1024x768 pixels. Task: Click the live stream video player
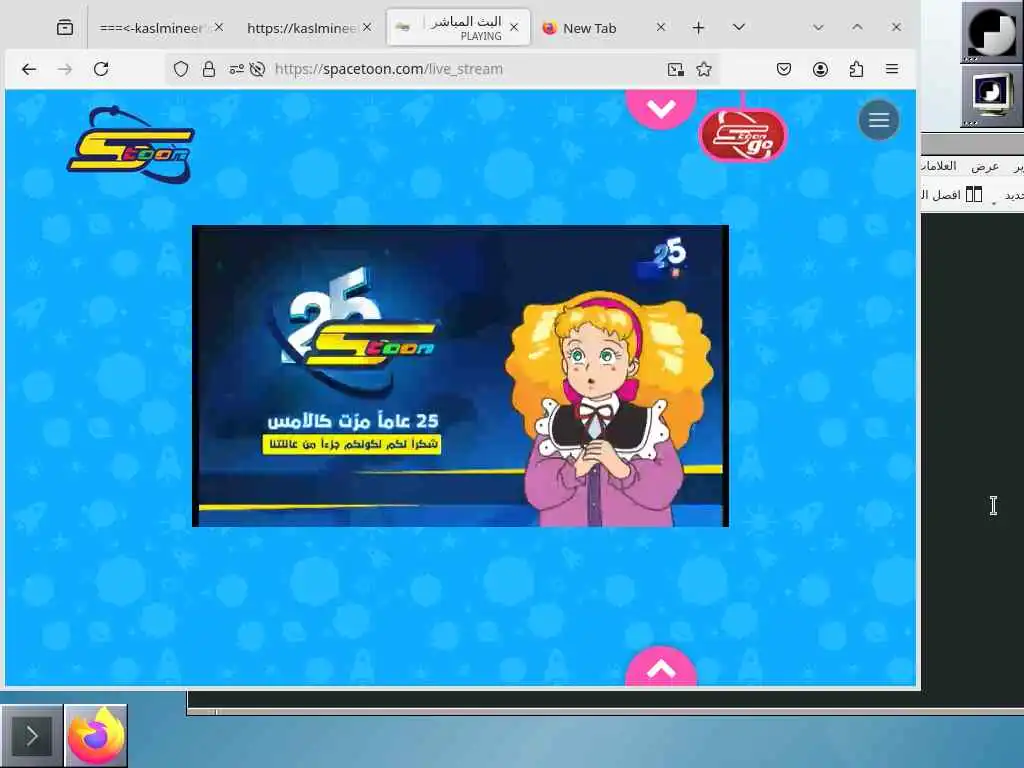point(460,376)
